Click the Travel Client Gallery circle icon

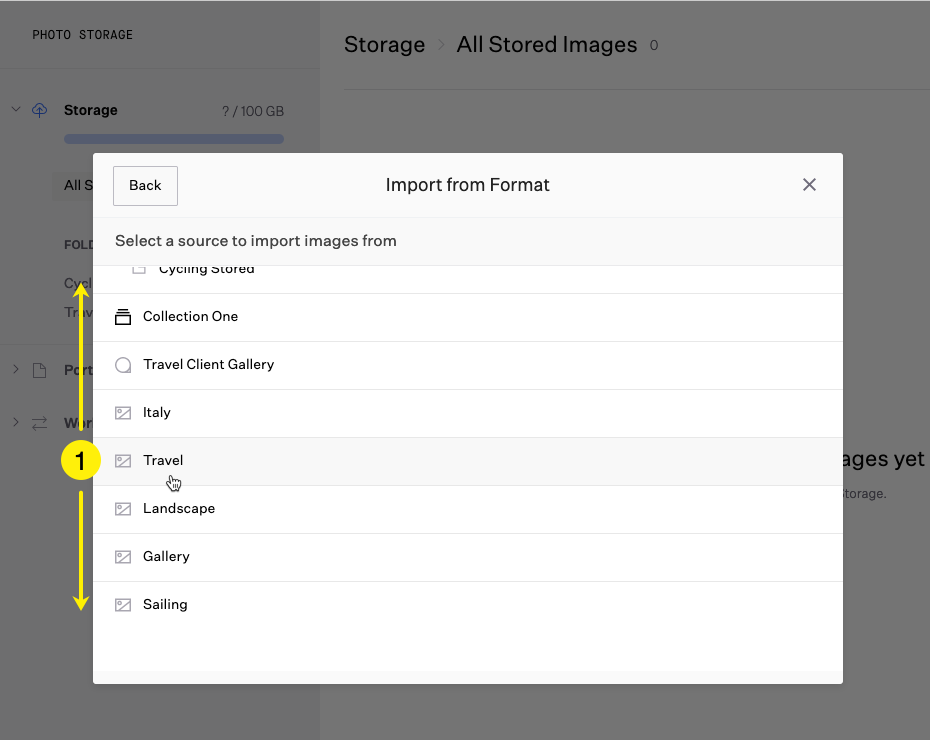click(x=123, y=365)
